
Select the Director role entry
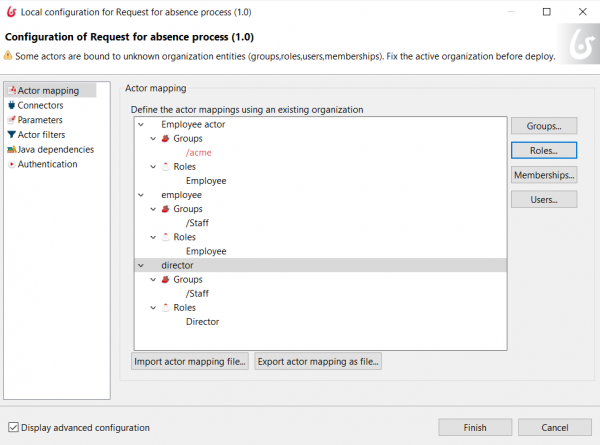pyautogui.click(x=202, y=321)
